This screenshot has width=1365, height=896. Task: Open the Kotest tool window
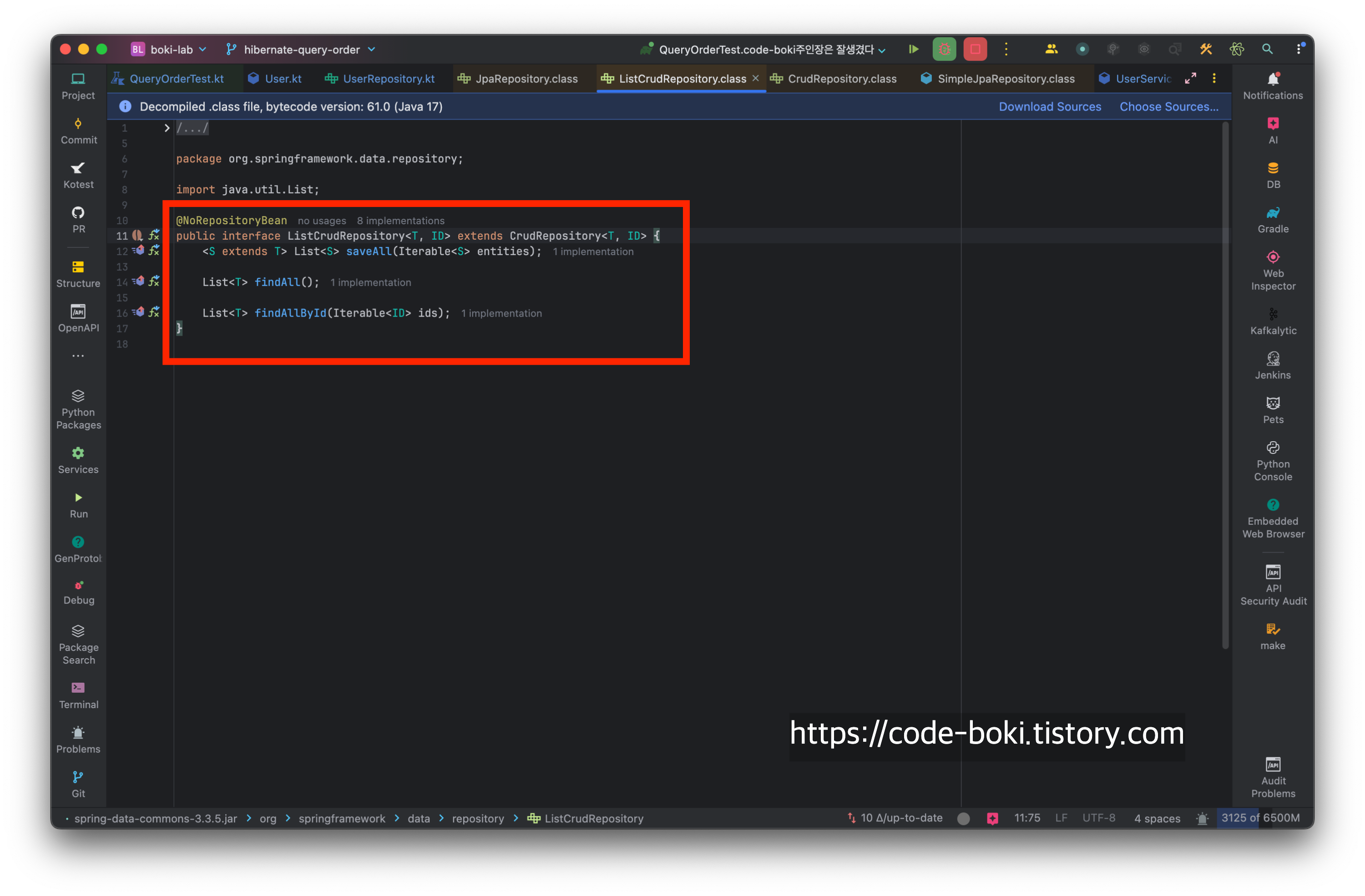pos(78,175)
